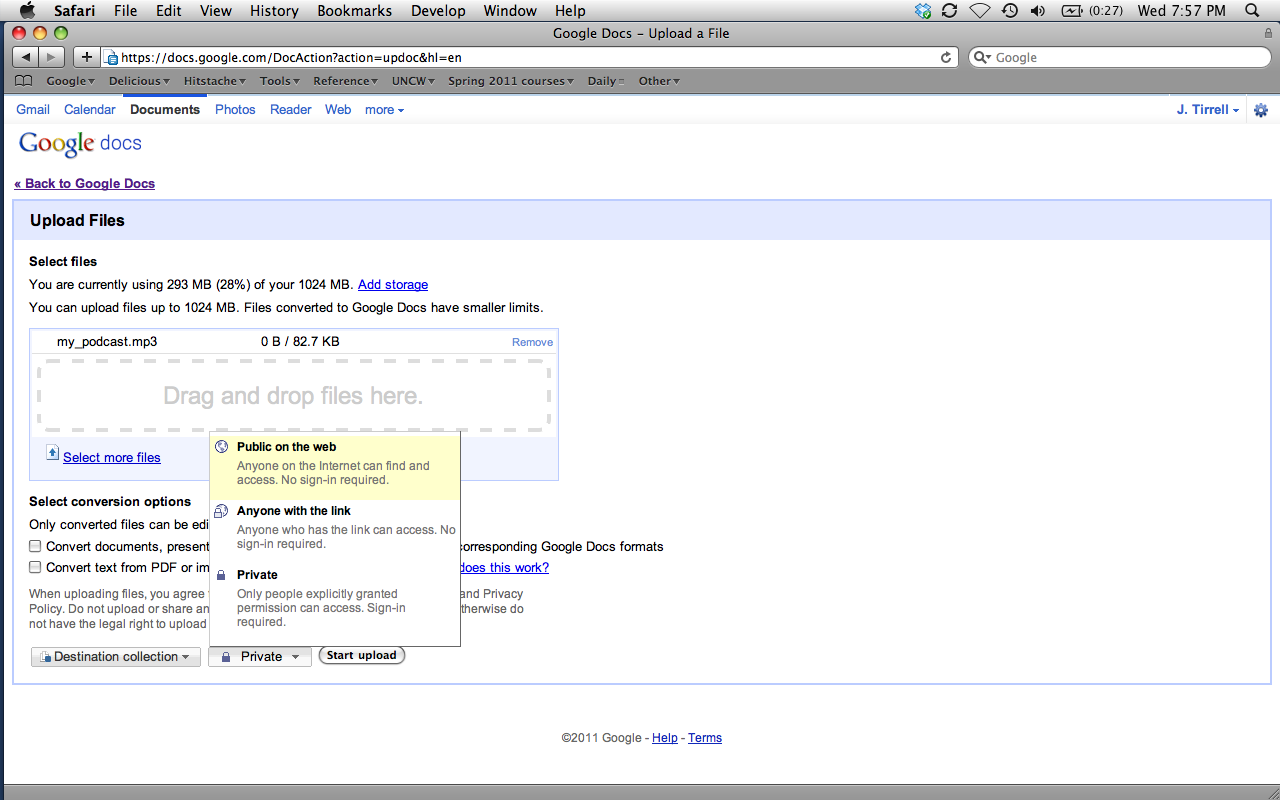Open the File menu
The width and height of the screenshot is (1280, 800).
125,11
